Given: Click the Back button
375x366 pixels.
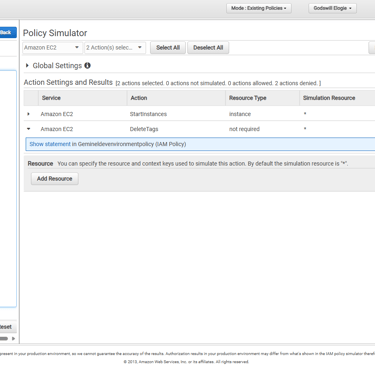Looking at the screenshot, I should (8, 32).
